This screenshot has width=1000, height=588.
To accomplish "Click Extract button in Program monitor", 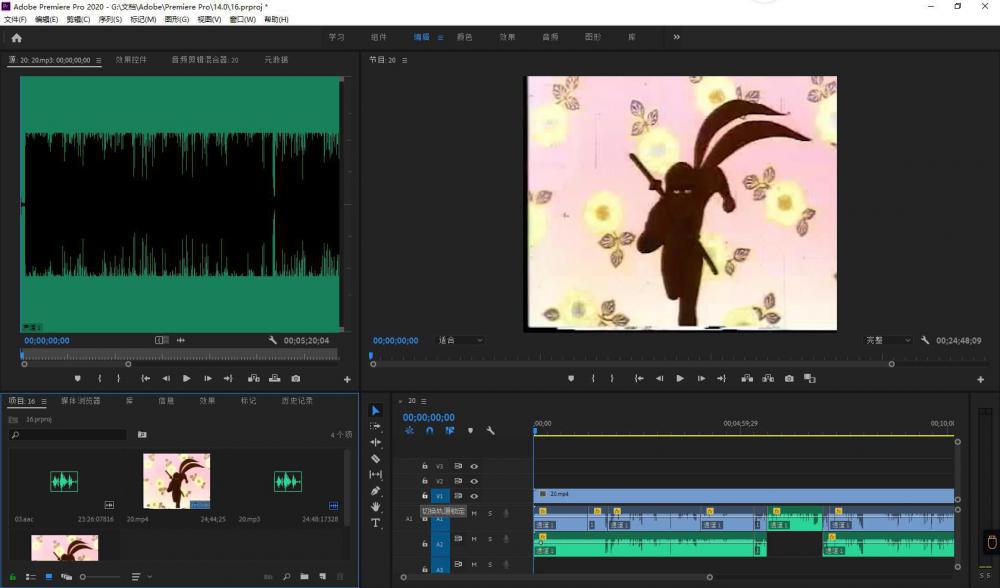I will click(x=768, y=378).
